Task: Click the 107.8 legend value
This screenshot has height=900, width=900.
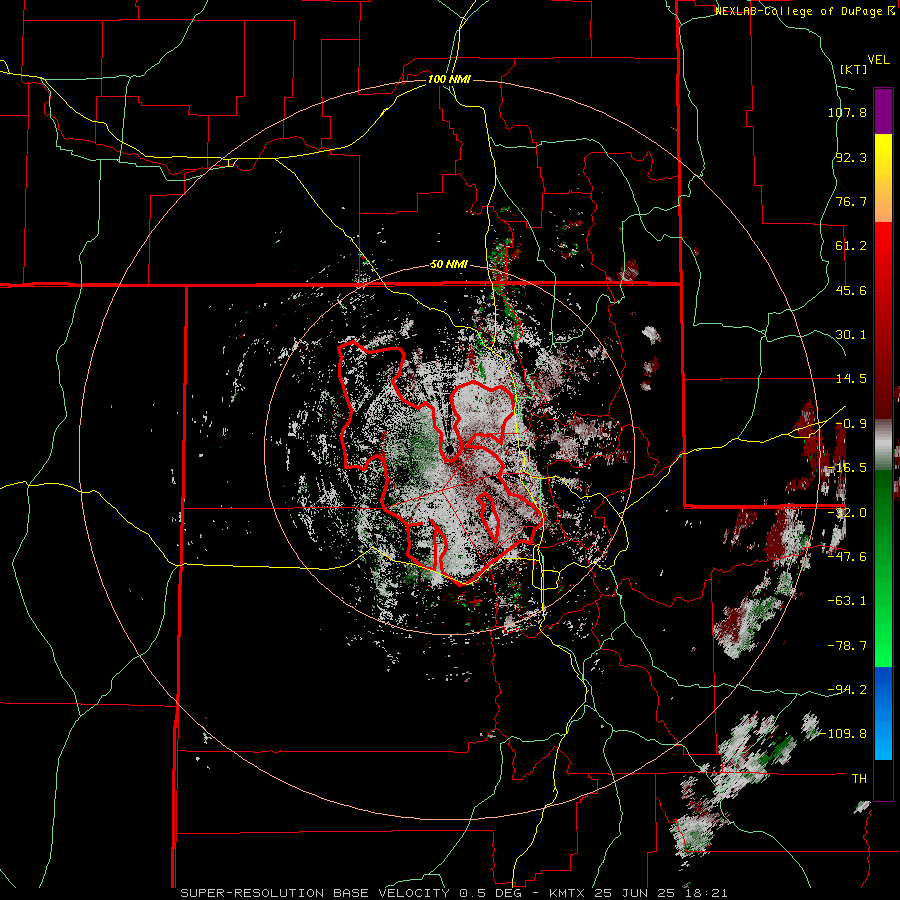Action: click(847, 112)
